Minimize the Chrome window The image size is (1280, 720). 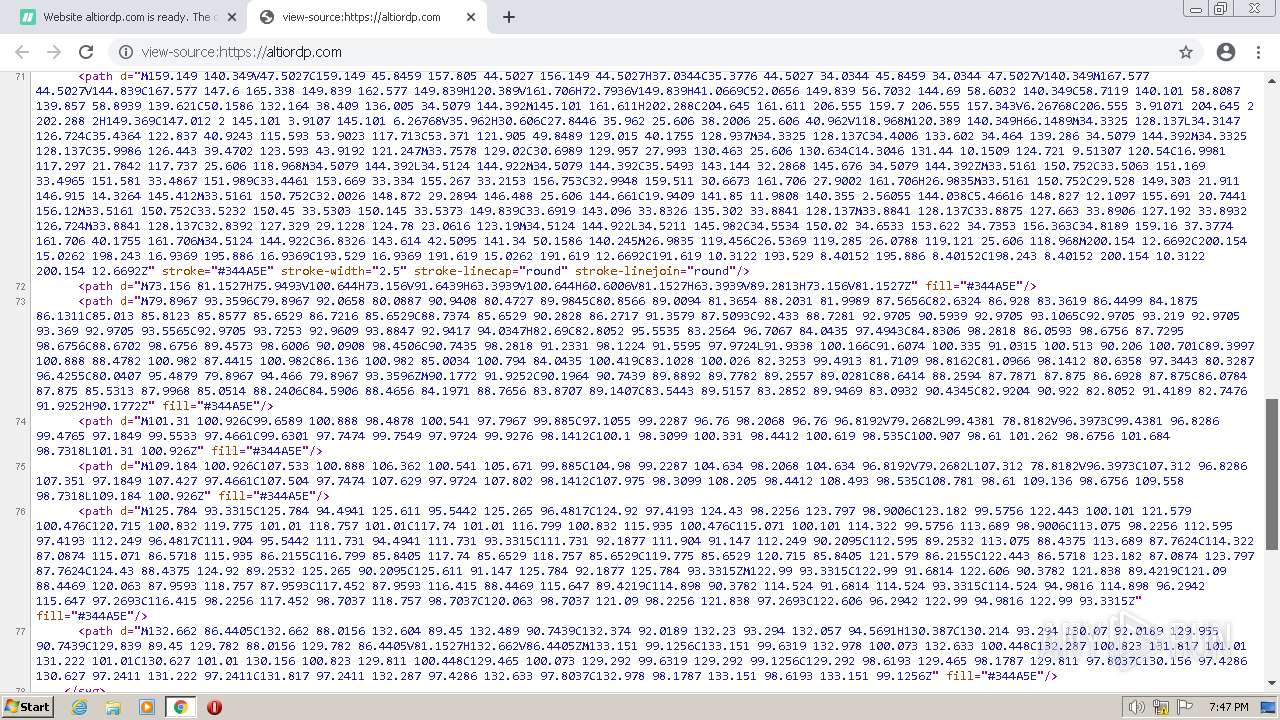tap(1196, 9)
